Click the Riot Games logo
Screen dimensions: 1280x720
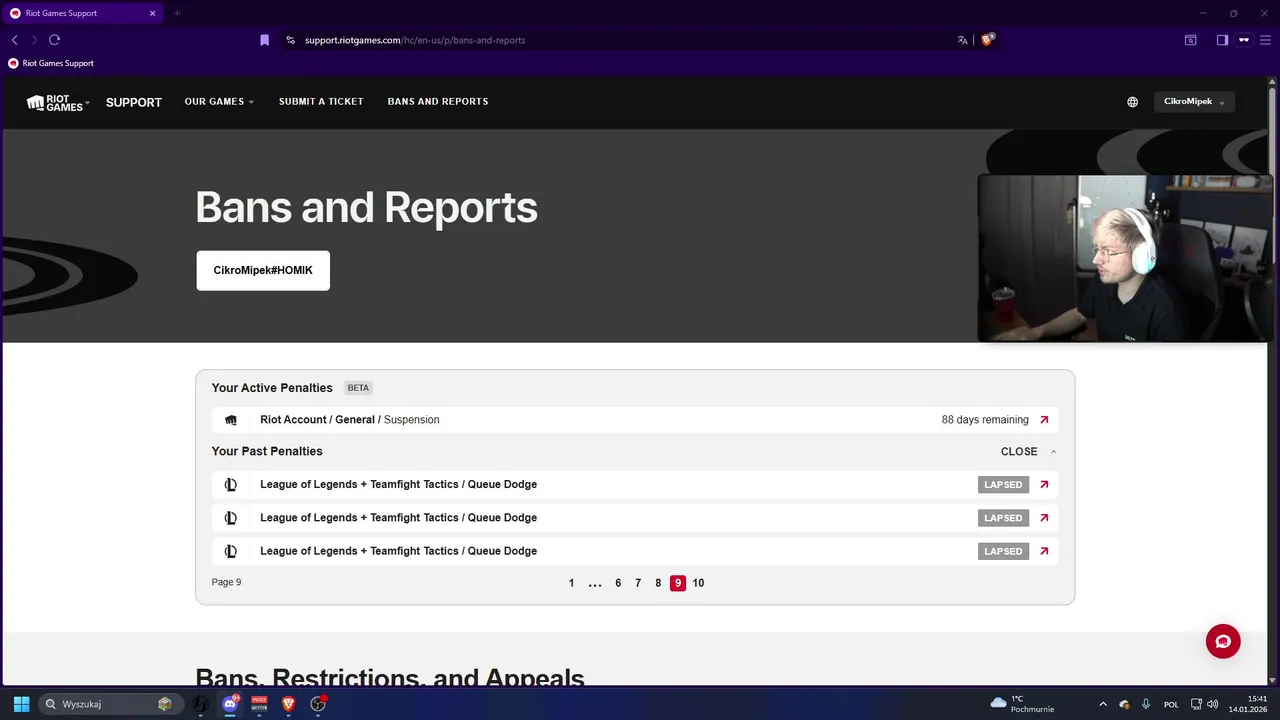pos(57,102)
